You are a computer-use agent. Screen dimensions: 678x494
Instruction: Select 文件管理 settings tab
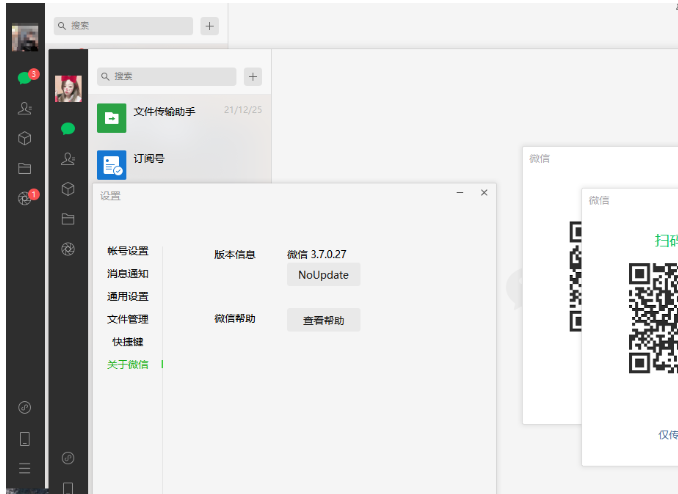click(x=128, y=319)
